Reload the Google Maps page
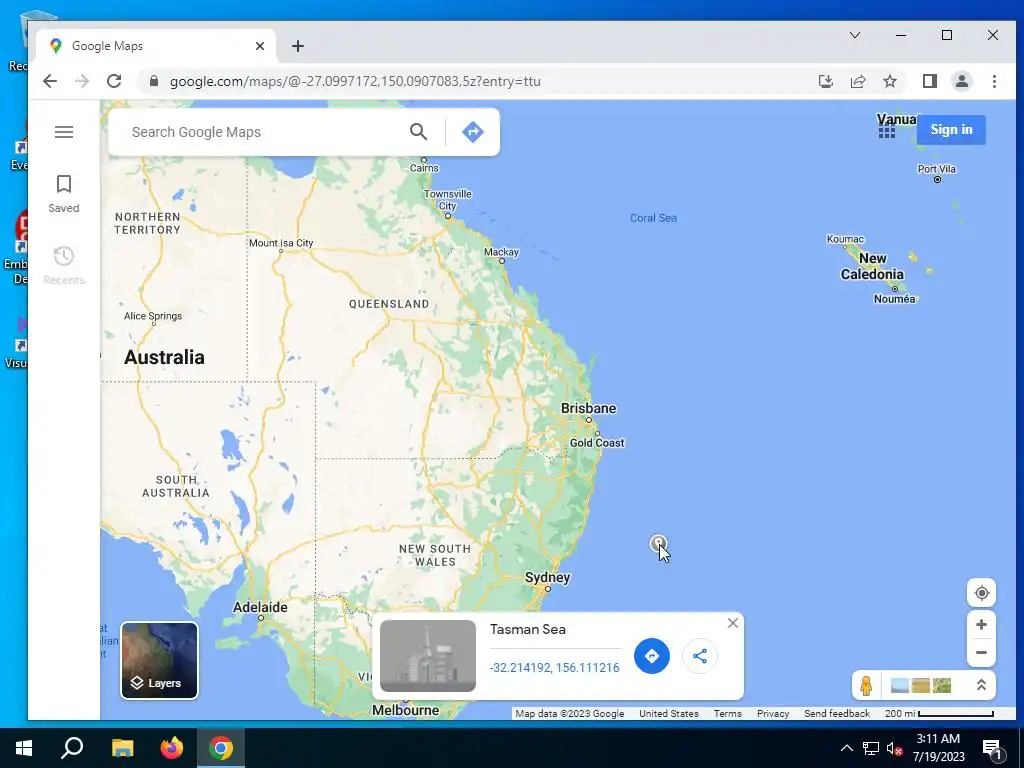Image resolution: width=1024 pixels, height=768 pixels. (x=114, y=81)
